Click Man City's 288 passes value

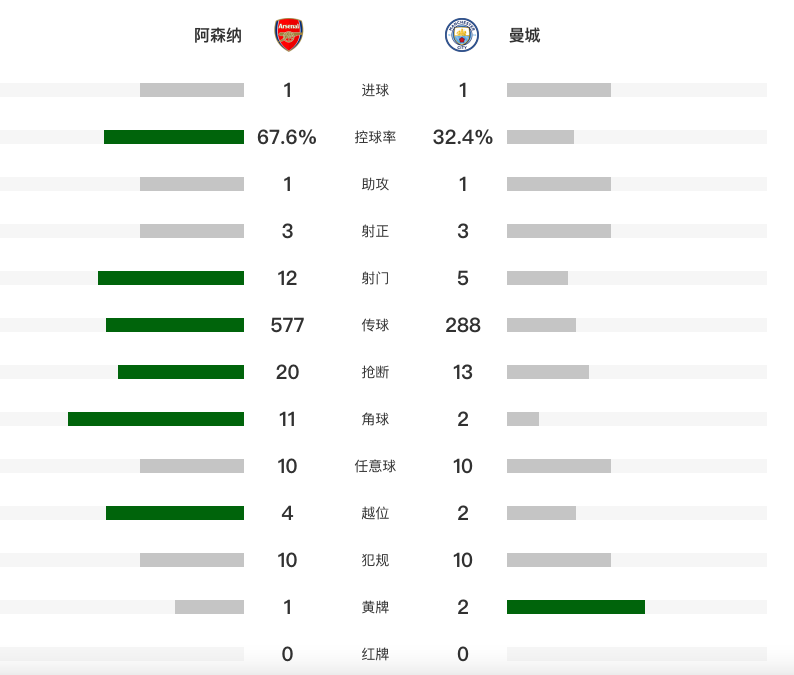(463, 325)
